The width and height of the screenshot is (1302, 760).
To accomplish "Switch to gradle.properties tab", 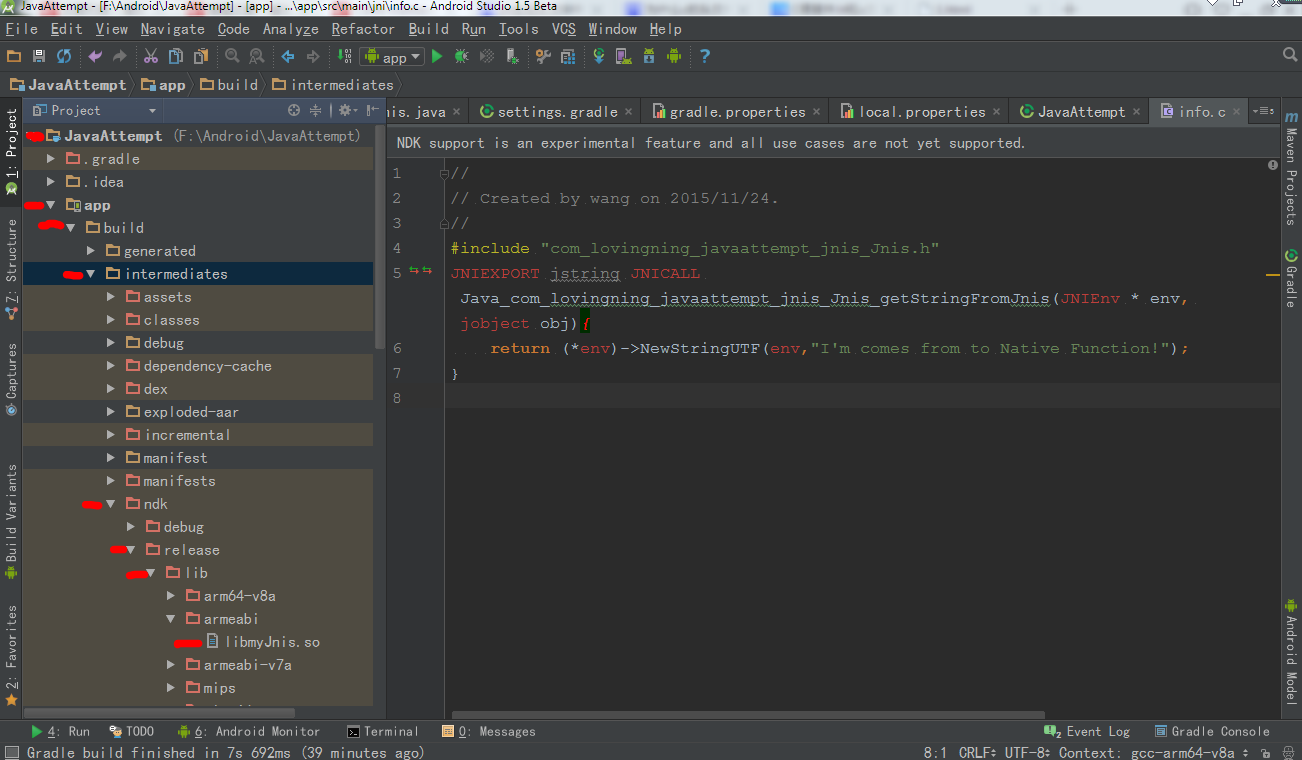I will [735, 112].
